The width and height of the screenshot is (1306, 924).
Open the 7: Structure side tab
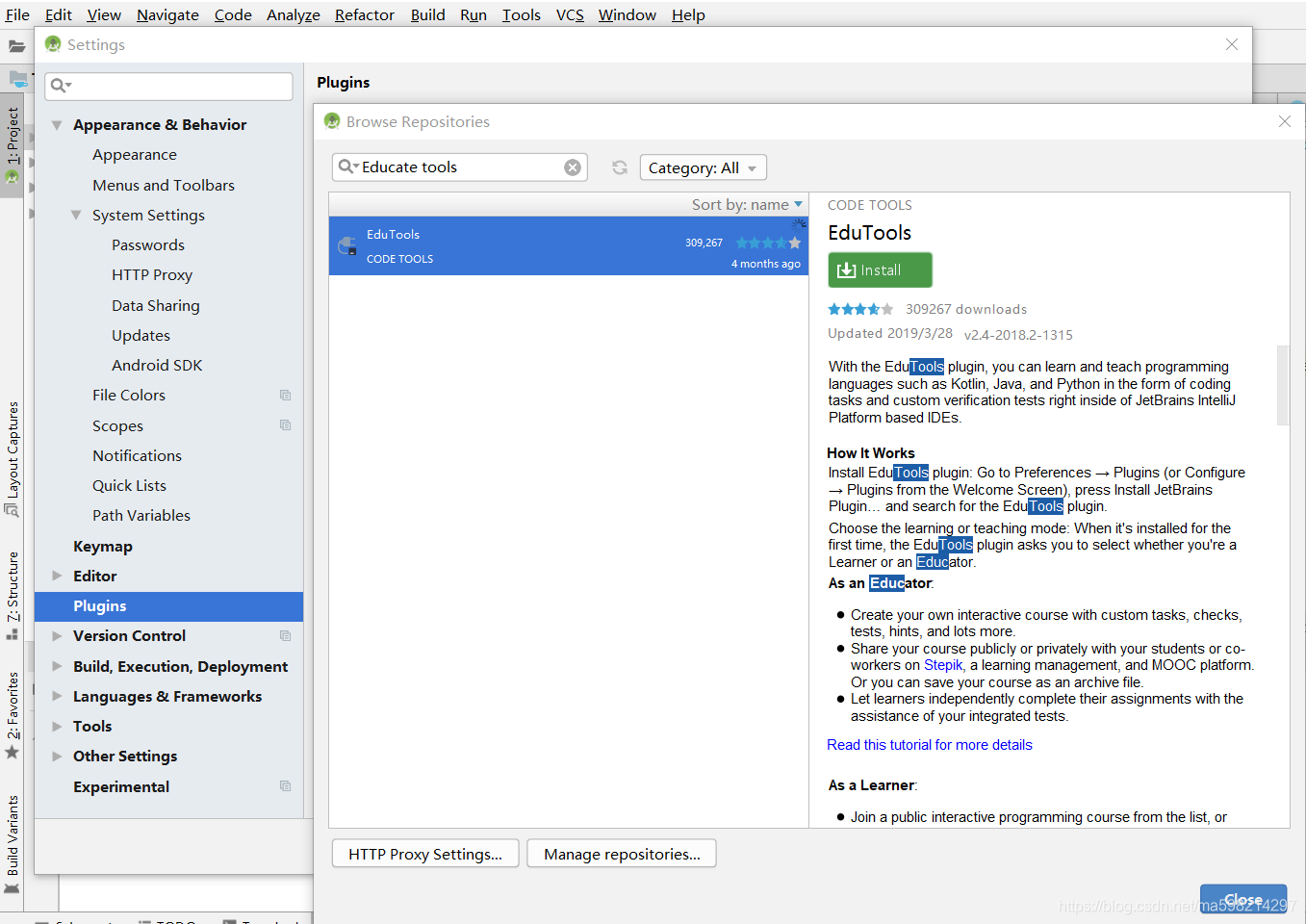coord(13,595)
